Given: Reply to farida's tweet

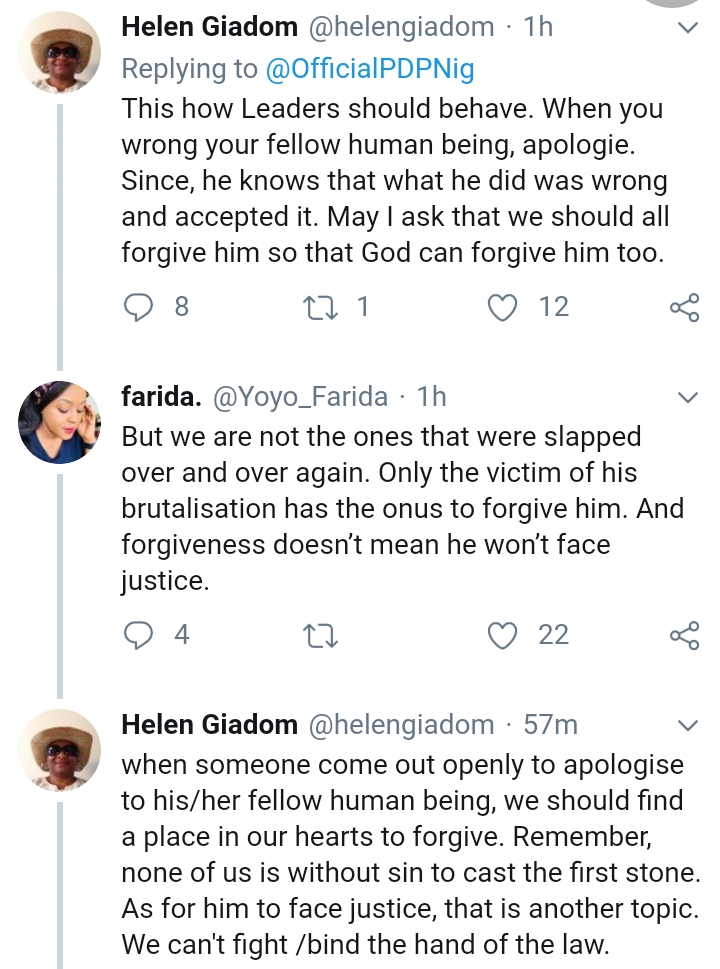Looking at the screenshot, I should point(137,634).
